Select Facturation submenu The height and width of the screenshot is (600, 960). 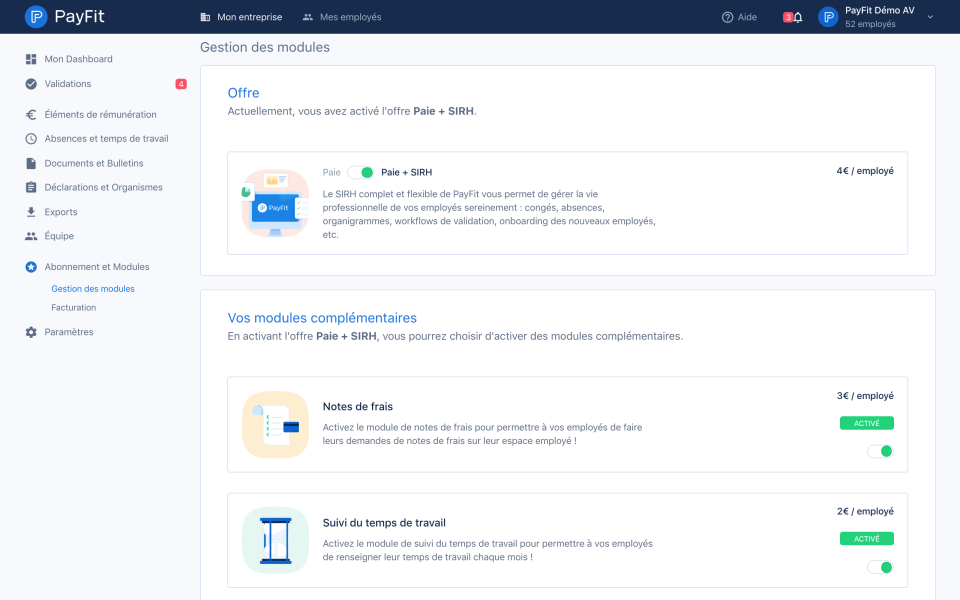tap(73, 308)
